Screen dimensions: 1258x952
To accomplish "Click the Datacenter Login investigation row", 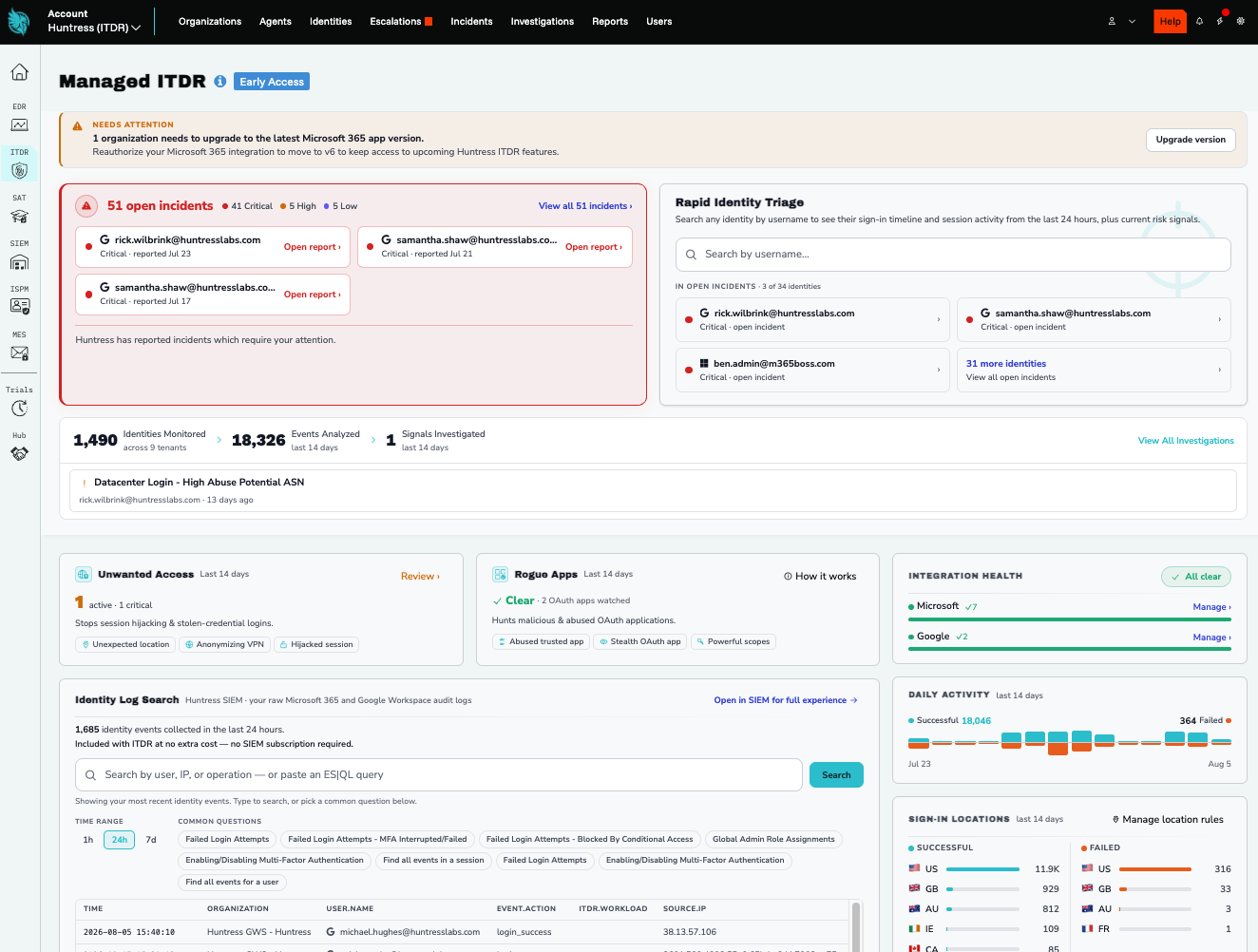I will tap(653, 490).
